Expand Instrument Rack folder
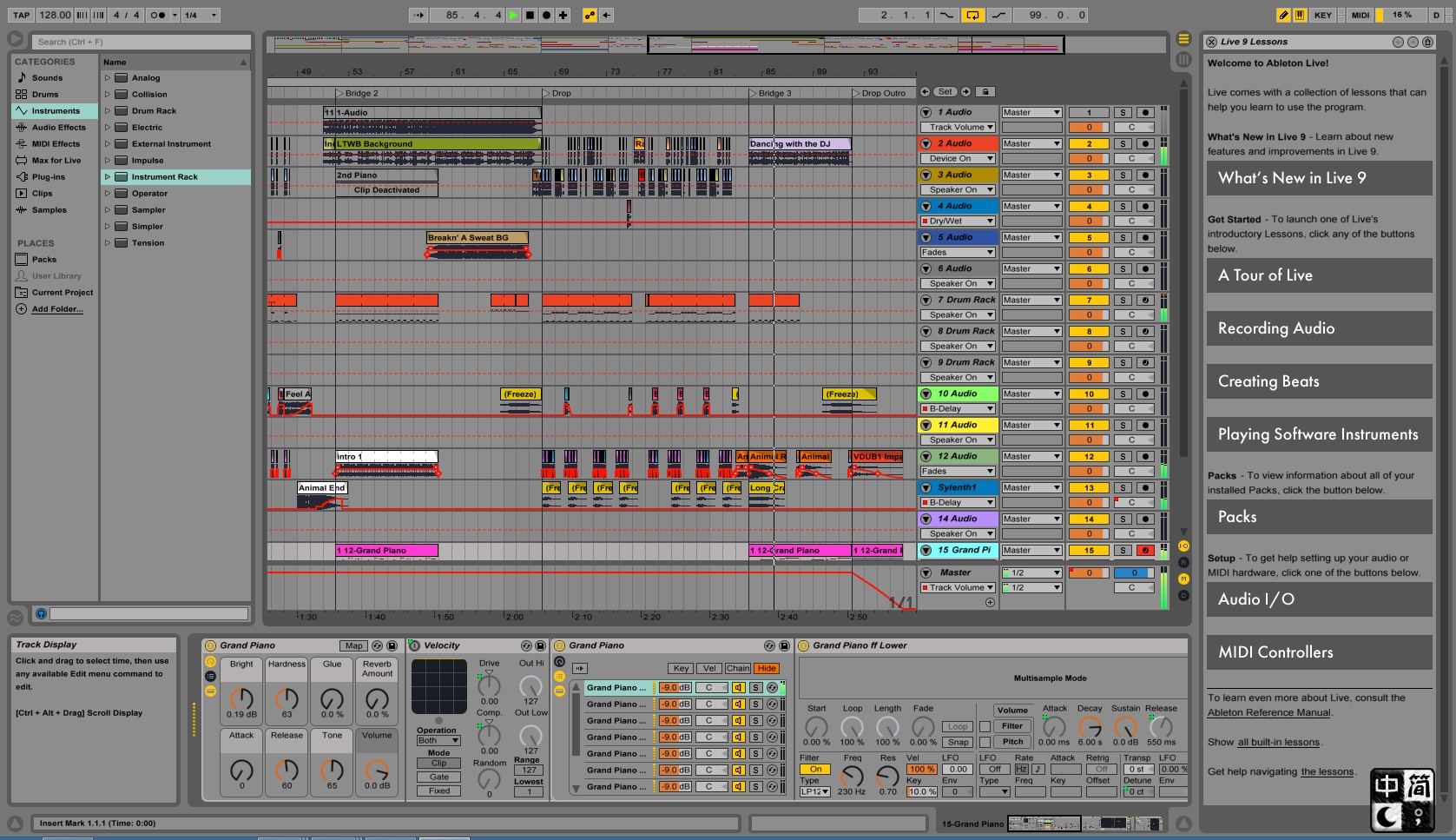Image resolution: width=1456 pixels, height=840 pixels. click(x=108, y=177)
